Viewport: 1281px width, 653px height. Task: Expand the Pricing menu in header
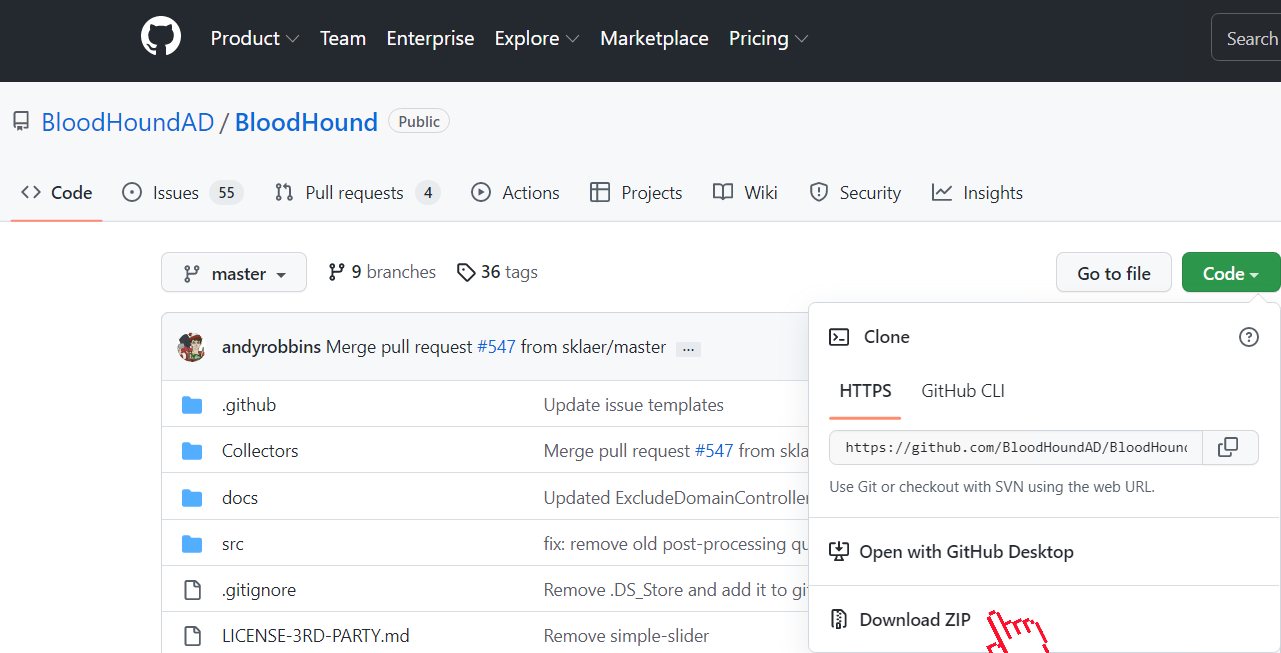click(768, 38)
